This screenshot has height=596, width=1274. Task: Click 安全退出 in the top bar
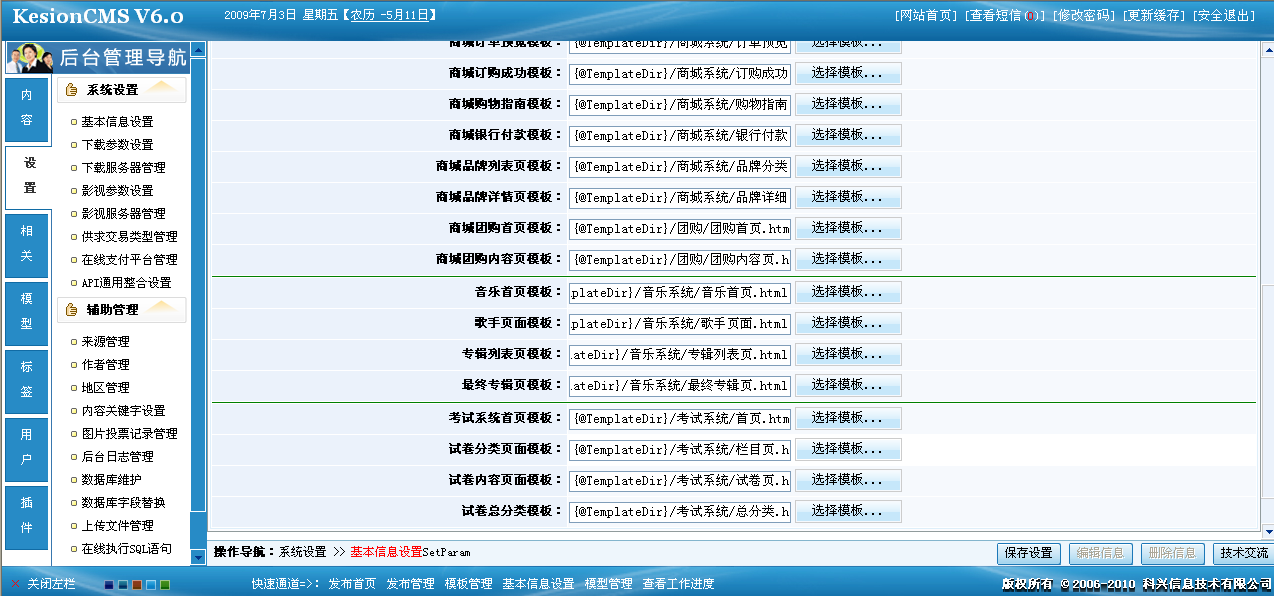(x=1228, y=15)
